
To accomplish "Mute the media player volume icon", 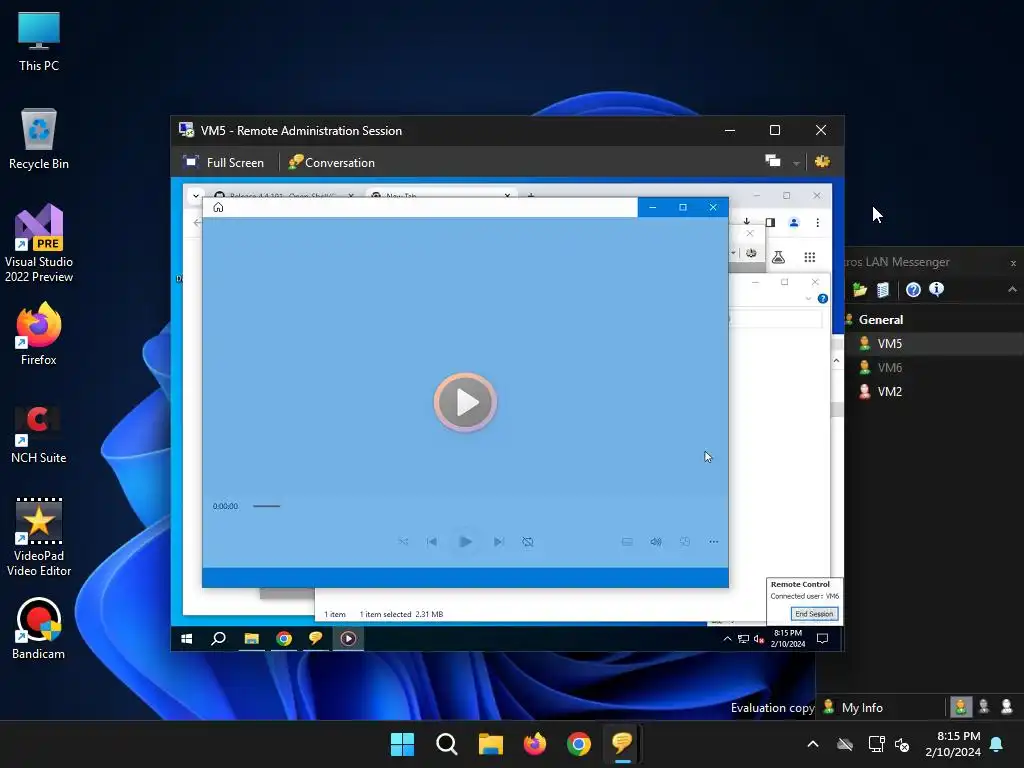I will coord(656,541).
